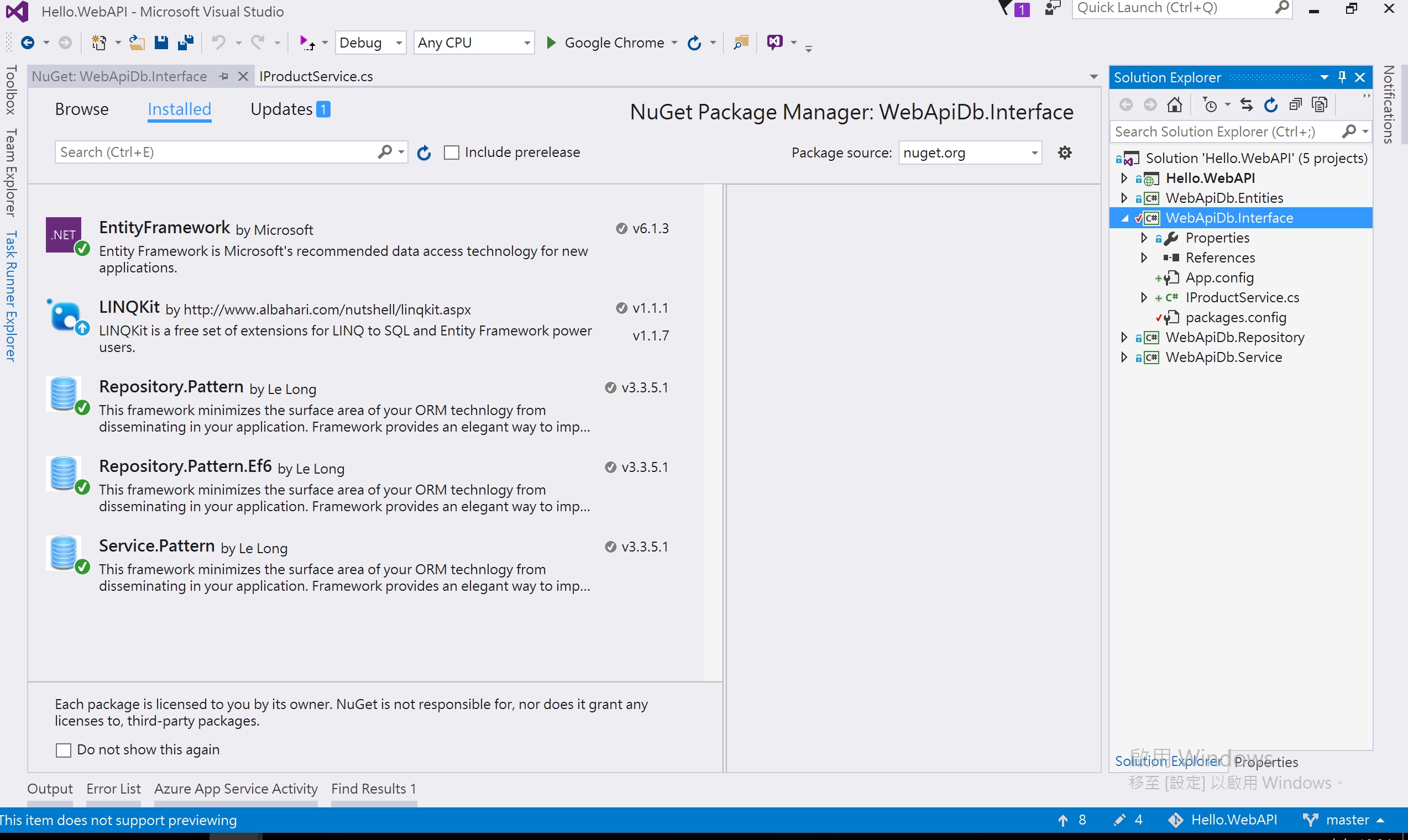
Task: Click Pending Changes Filter icon
Action: (1210, 104)
